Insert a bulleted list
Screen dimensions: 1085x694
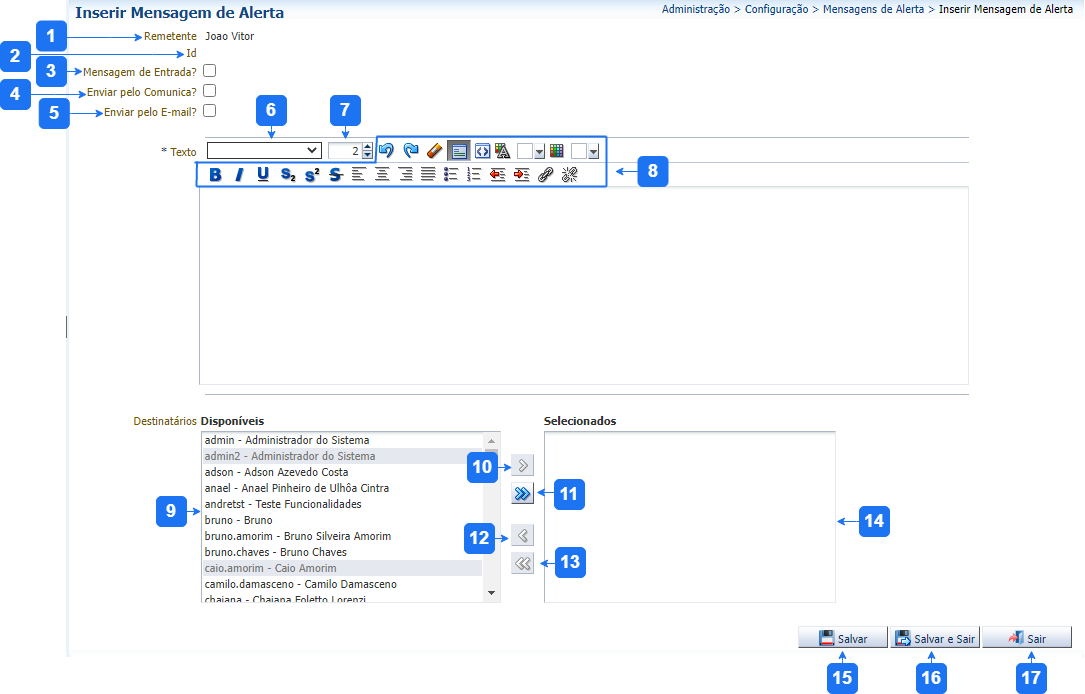click(x=451, y=175)
